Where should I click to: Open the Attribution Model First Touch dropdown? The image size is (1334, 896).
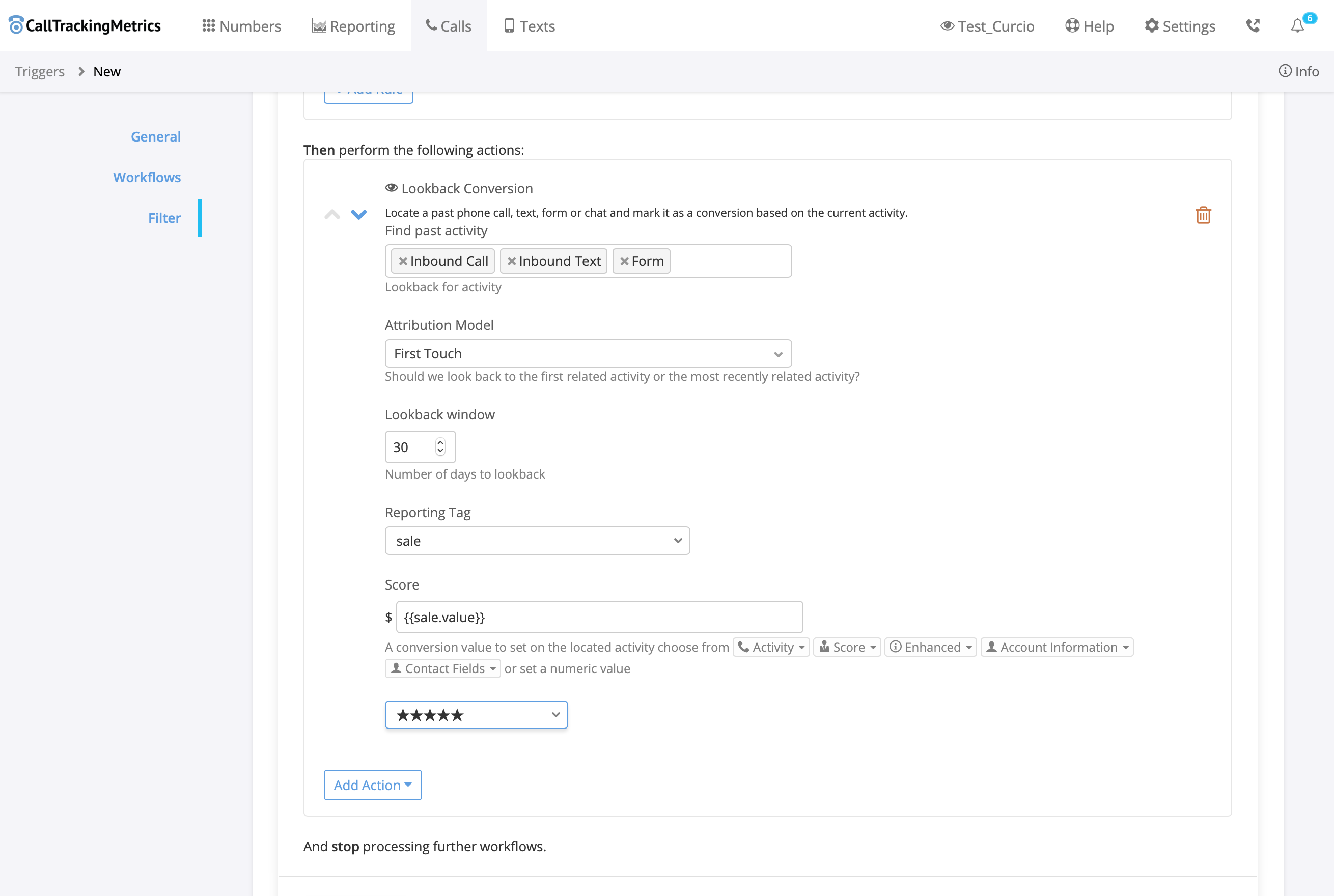point(588,354)
